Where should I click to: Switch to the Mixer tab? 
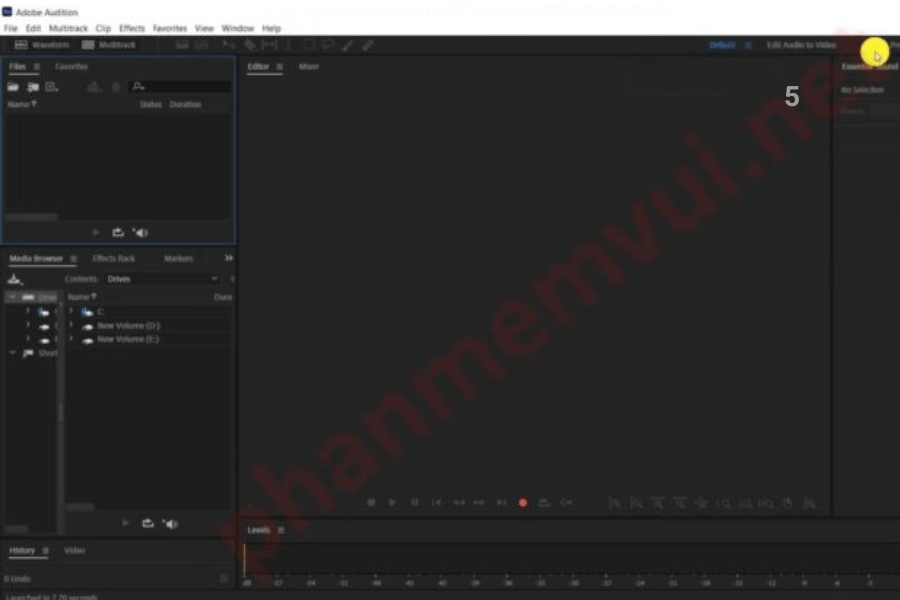coord(308,67)
